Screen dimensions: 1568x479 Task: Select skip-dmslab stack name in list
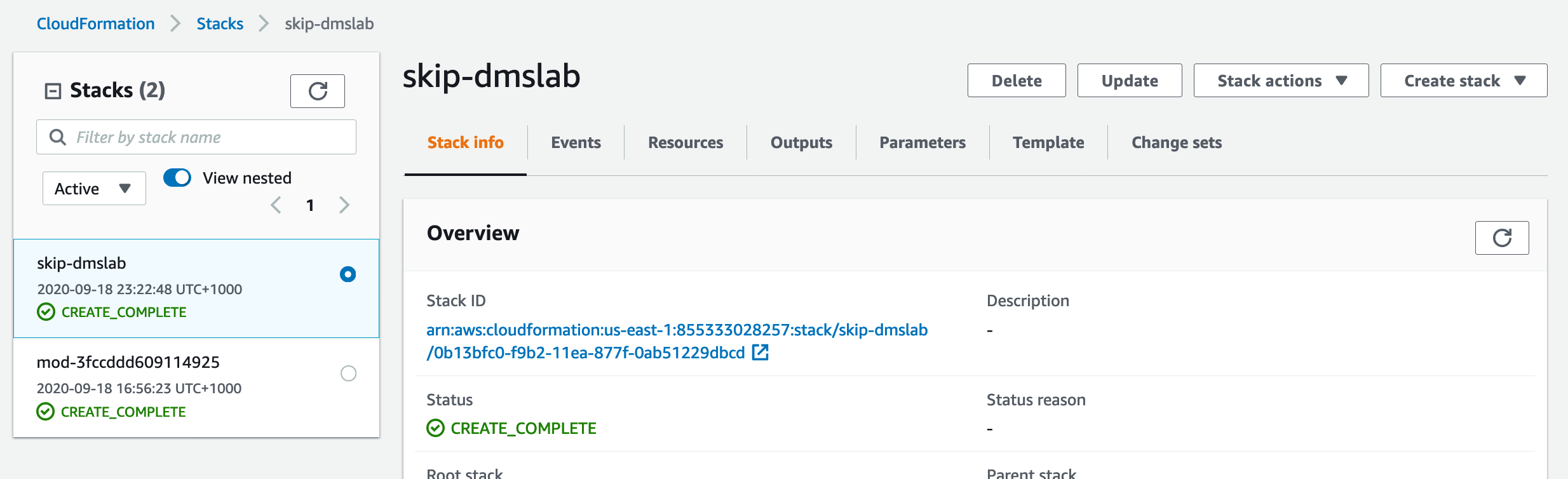[x=81, y=263]
